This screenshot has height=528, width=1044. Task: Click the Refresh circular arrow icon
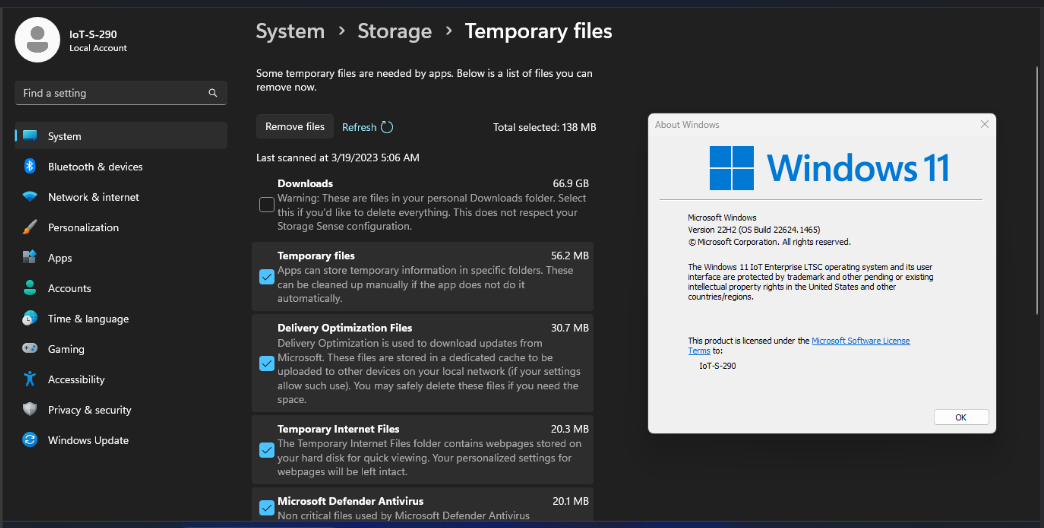(x=387, y=127)
